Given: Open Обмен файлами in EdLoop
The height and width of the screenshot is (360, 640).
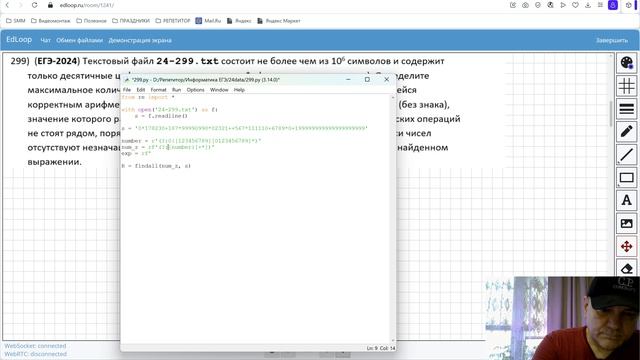Looking at the screenshot, I should [x=80, y=40].
